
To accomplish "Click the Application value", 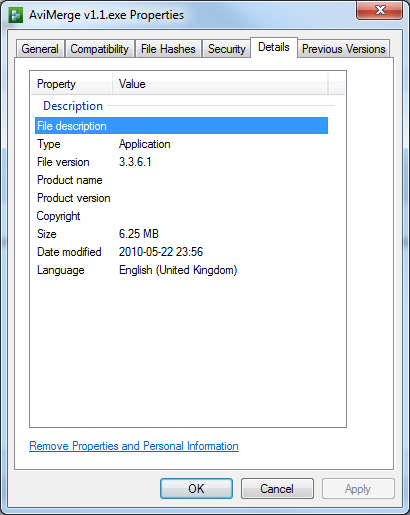I will coord(145,144).
